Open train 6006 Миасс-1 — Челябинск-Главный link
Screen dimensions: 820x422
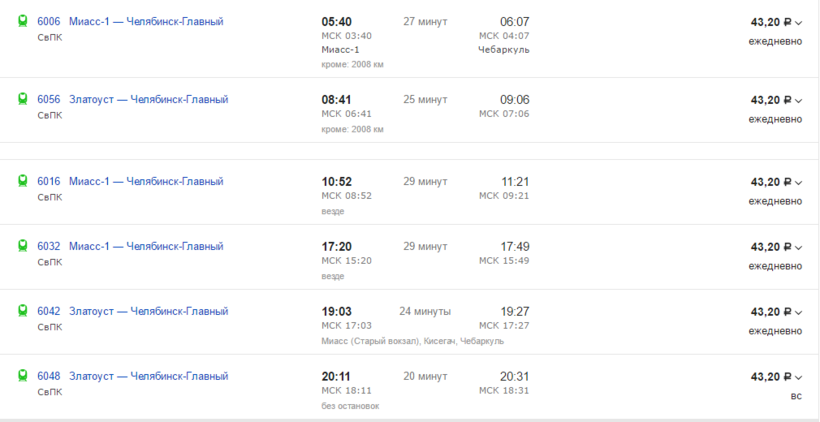tap(130, 21)
